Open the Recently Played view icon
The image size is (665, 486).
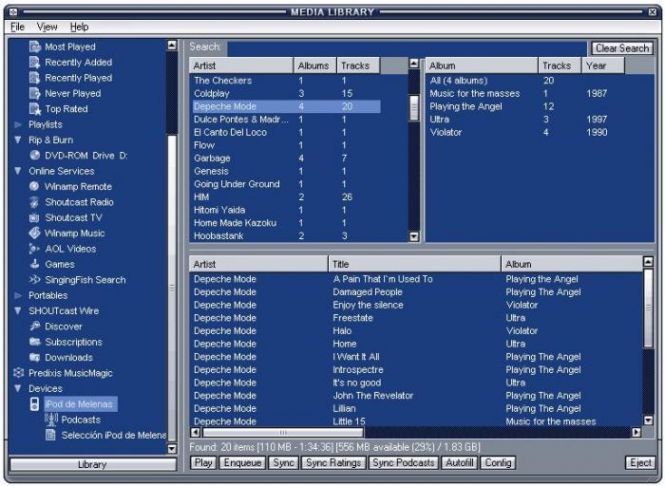[x=35, y=78]
